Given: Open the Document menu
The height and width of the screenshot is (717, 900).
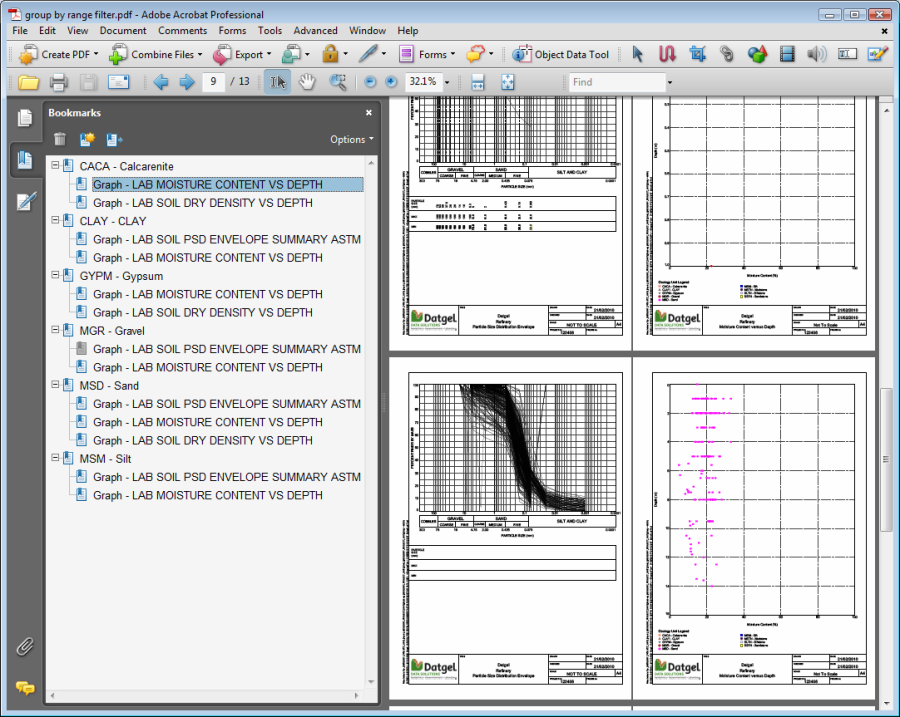Looking at the screenshot, I should point(123,31).
